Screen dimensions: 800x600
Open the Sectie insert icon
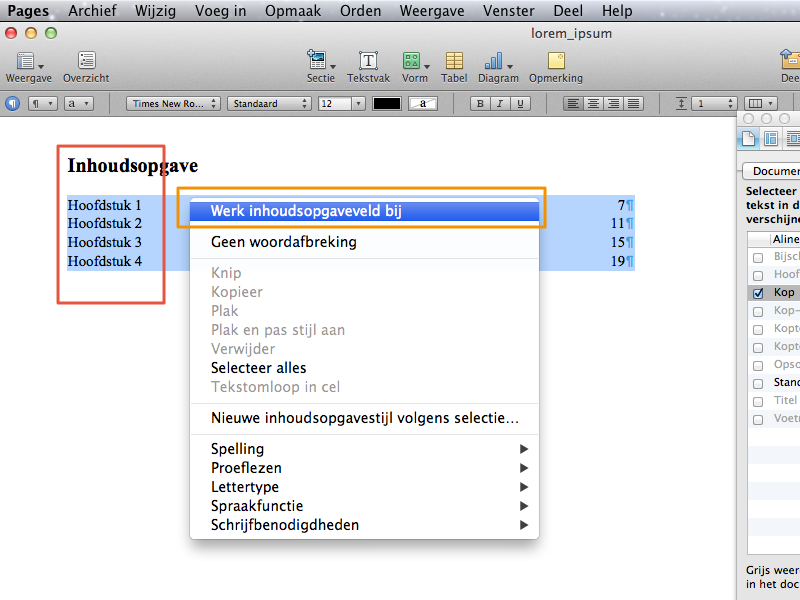click(320, 60)
